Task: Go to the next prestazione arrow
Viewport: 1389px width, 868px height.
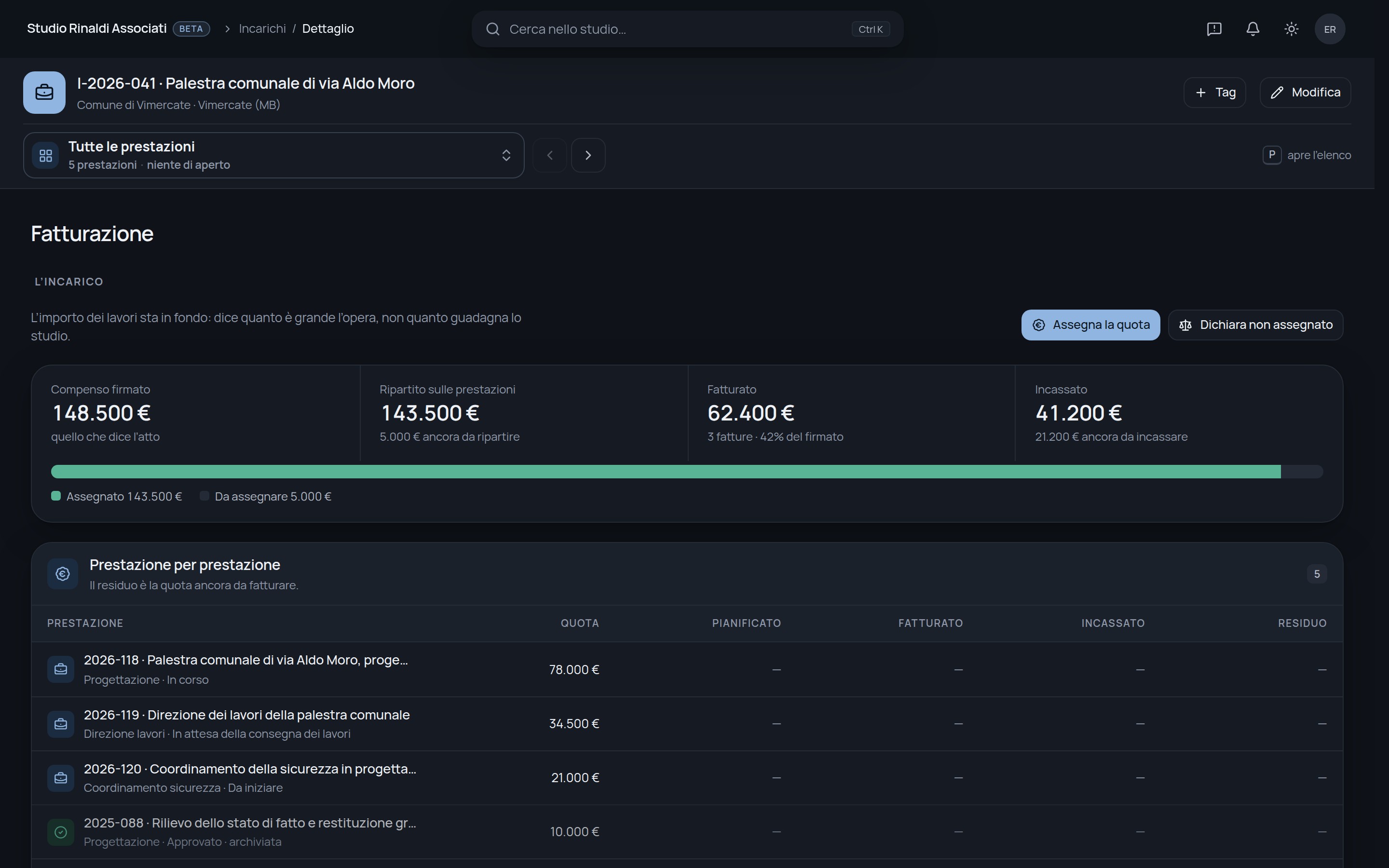Action: 588,155
